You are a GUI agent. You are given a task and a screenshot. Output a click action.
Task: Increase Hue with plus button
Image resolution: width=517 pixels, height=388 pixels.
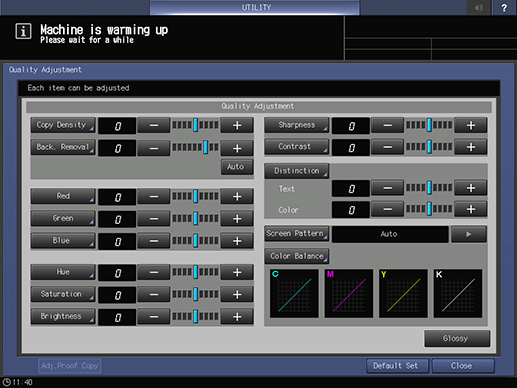pos(237,273)
